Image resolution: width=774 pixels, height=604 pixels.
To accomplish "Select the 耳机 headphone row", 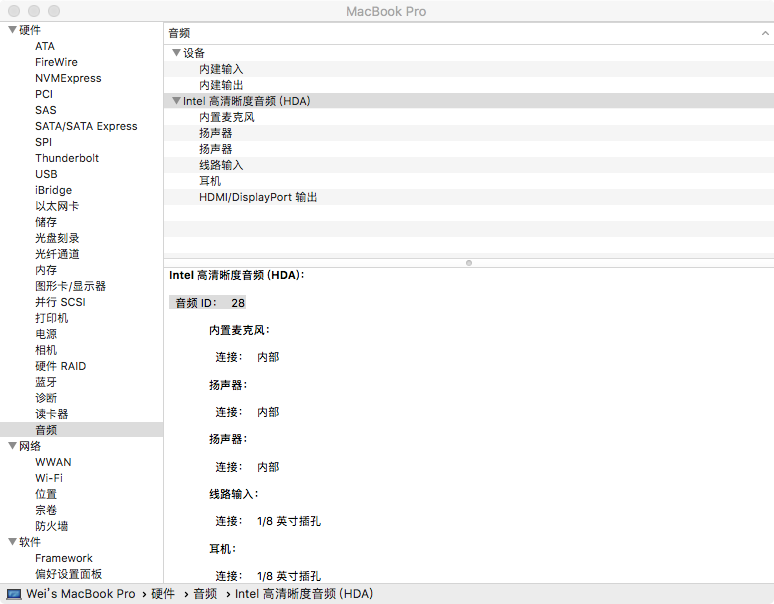I will point(210,181).
